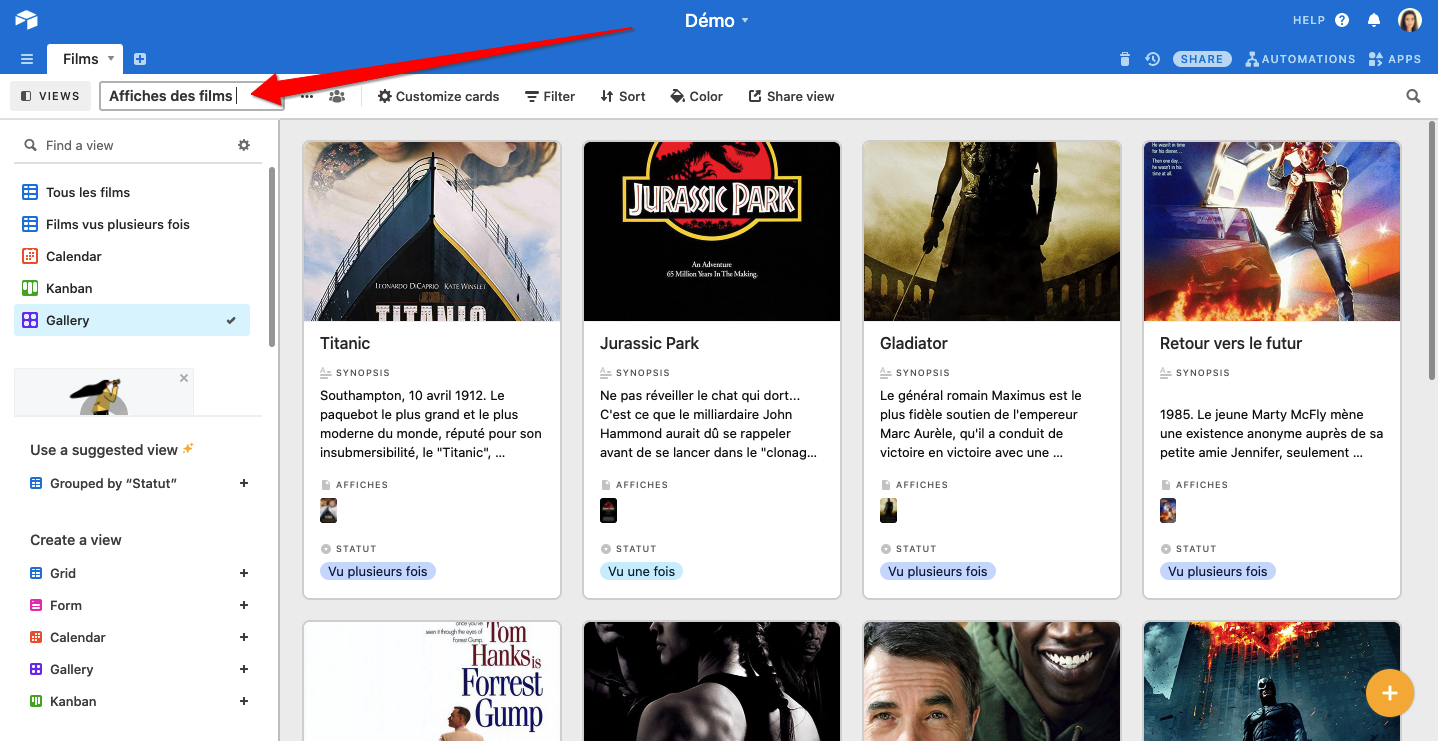The image size is (1438, 742).
Task: Click the Airtable home logo icon
Action: [26, 19]
